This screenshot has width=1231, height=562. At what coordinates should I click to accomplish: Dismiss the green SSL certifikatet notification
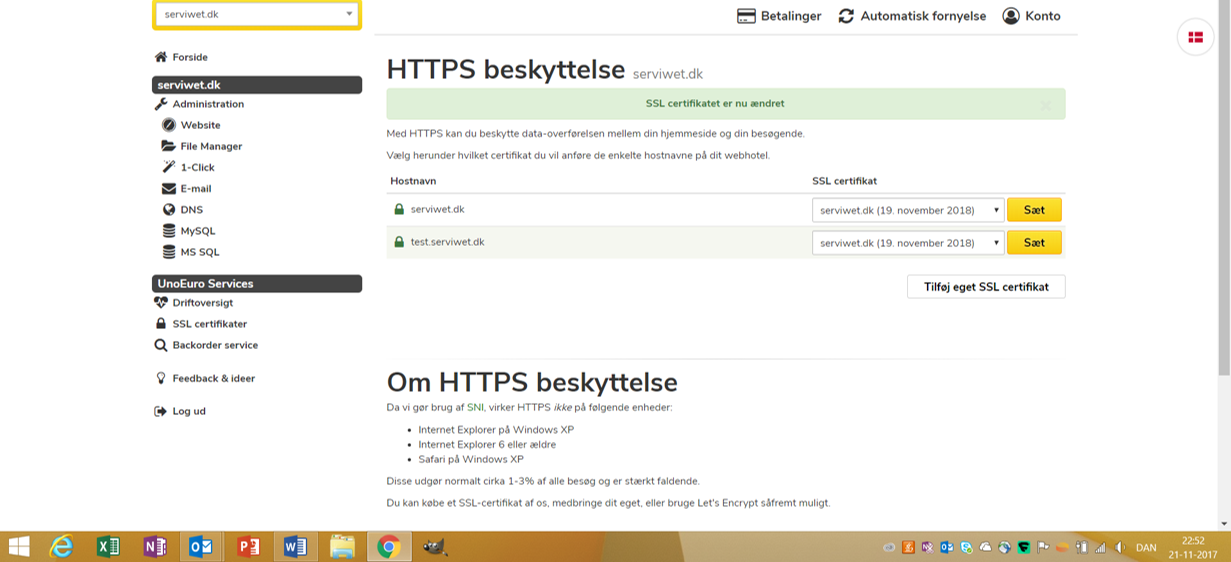[1045, 104]
